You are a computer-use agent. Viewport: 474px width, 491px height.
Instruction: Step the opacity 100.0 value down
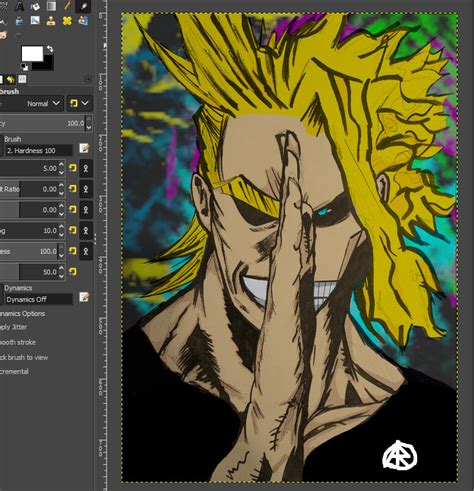(x=89, y=127)
